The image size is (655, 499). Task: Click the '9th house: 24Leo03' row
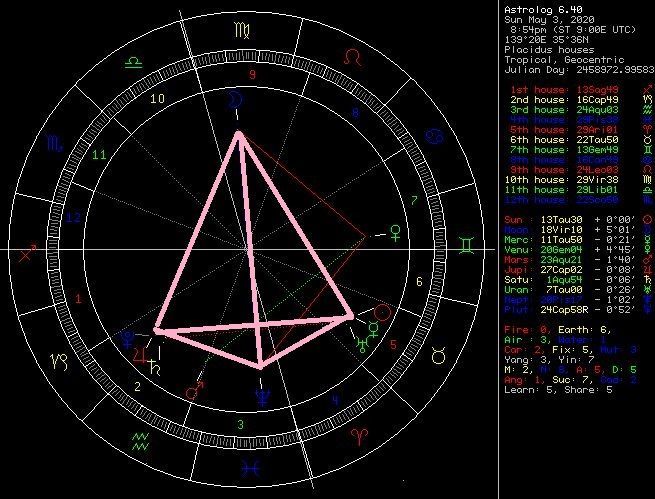pos(564,170)
